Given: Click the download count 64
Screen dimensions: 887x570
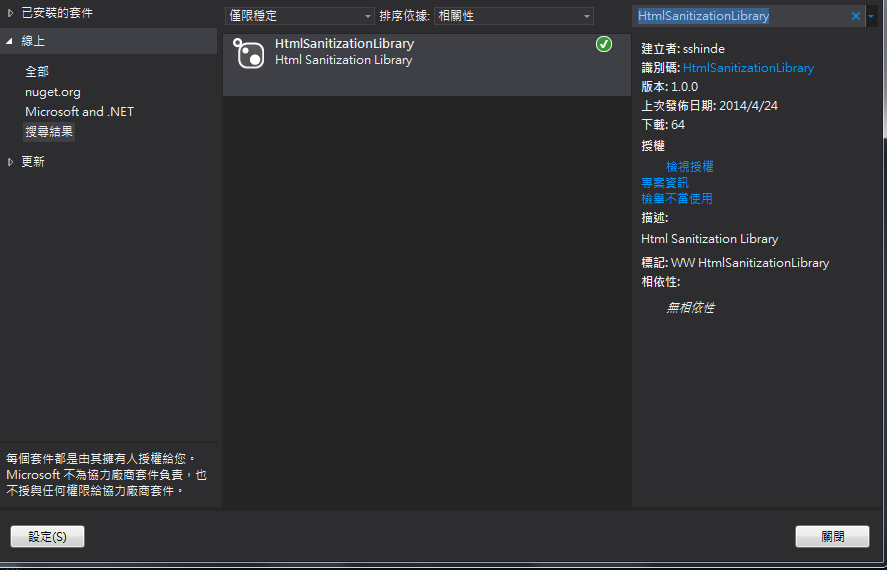Looking at the screenshot, I should point(678,124).
